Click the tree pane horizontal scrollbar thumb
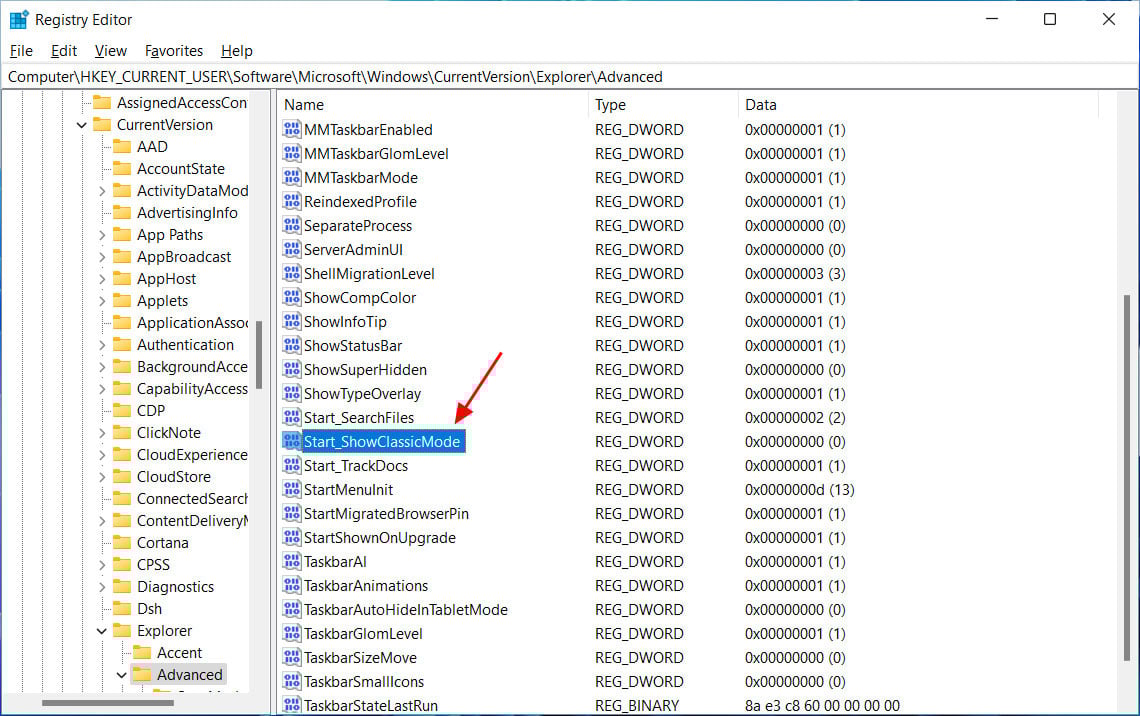Viewport: 1140px width, 716px height. coord(108,703)
